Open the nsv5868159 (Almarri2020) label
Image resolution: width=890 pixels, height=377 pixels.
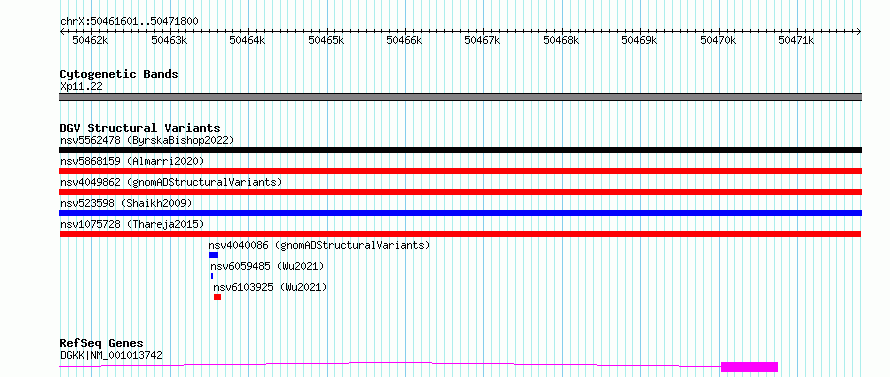132,161
